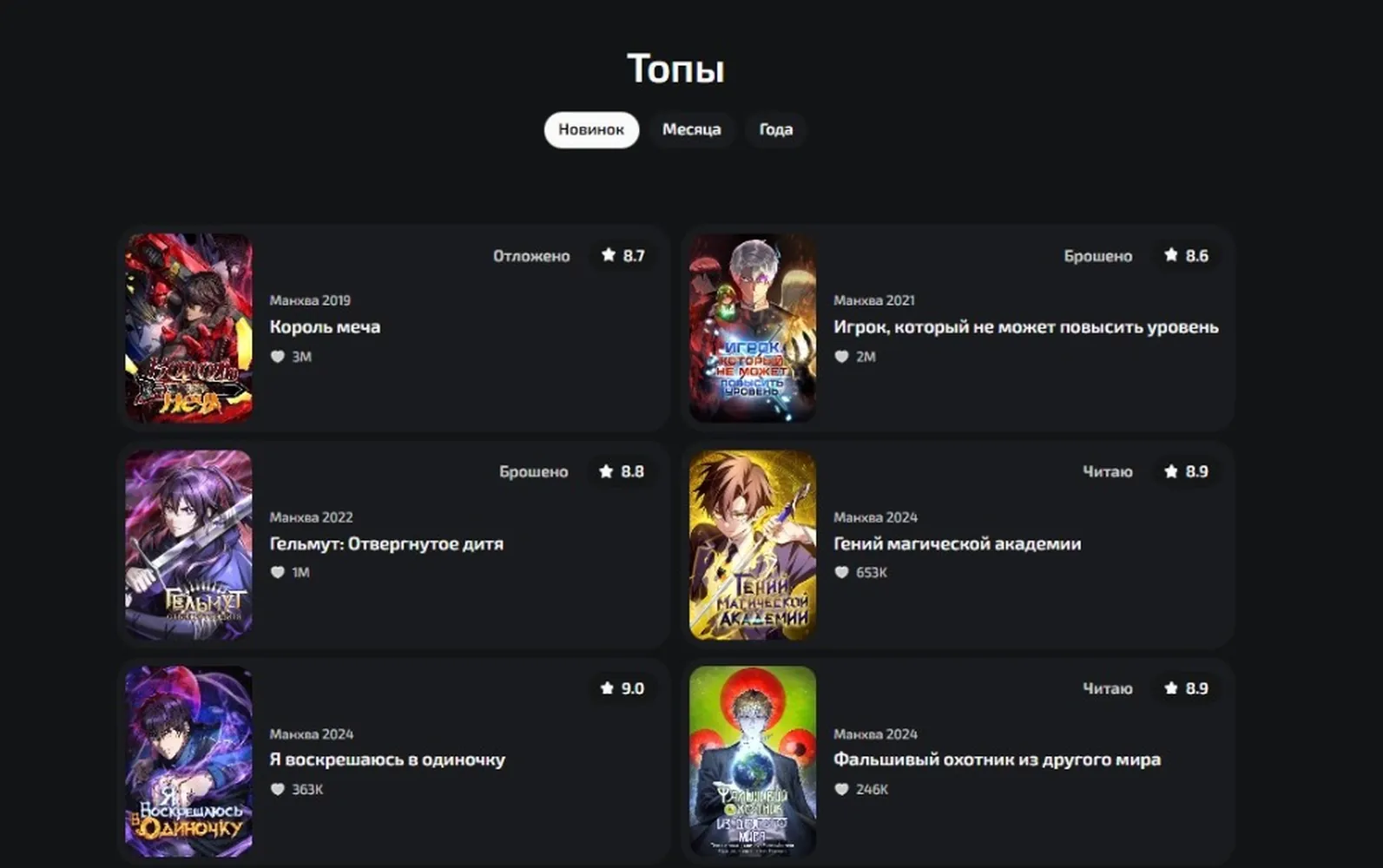Click the Отложено status label
This screenshot has height=868, width=1383.
click(x=531, y=256)
